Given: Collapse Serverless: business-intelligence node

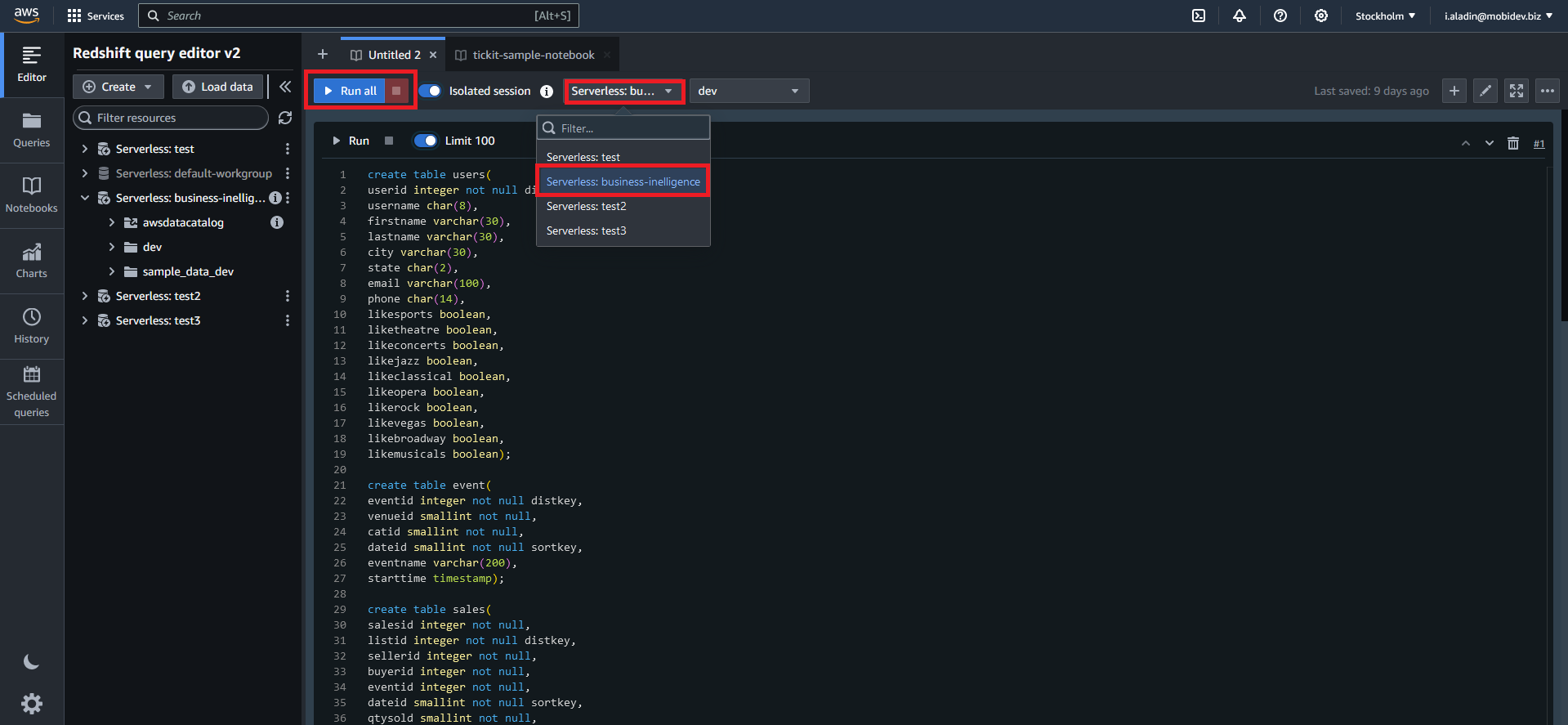Looking at the screenshot, I should (x=85, y=198).
